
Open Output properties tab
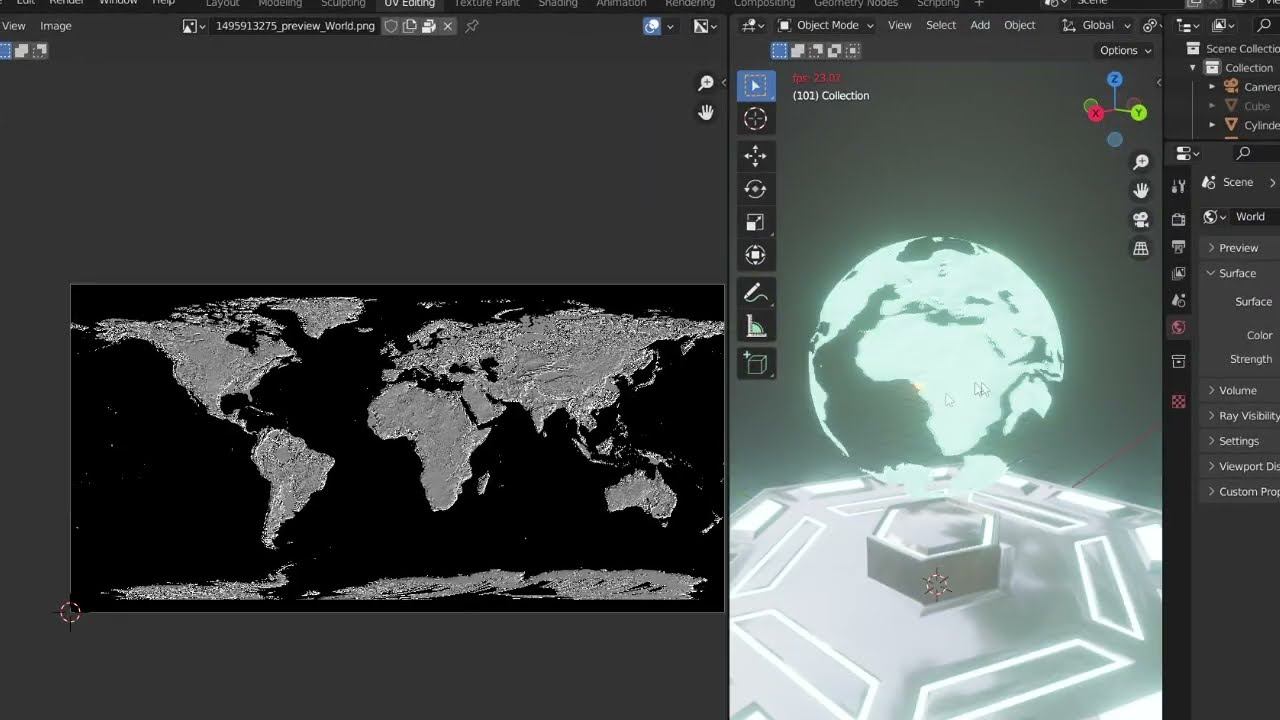1179,246
